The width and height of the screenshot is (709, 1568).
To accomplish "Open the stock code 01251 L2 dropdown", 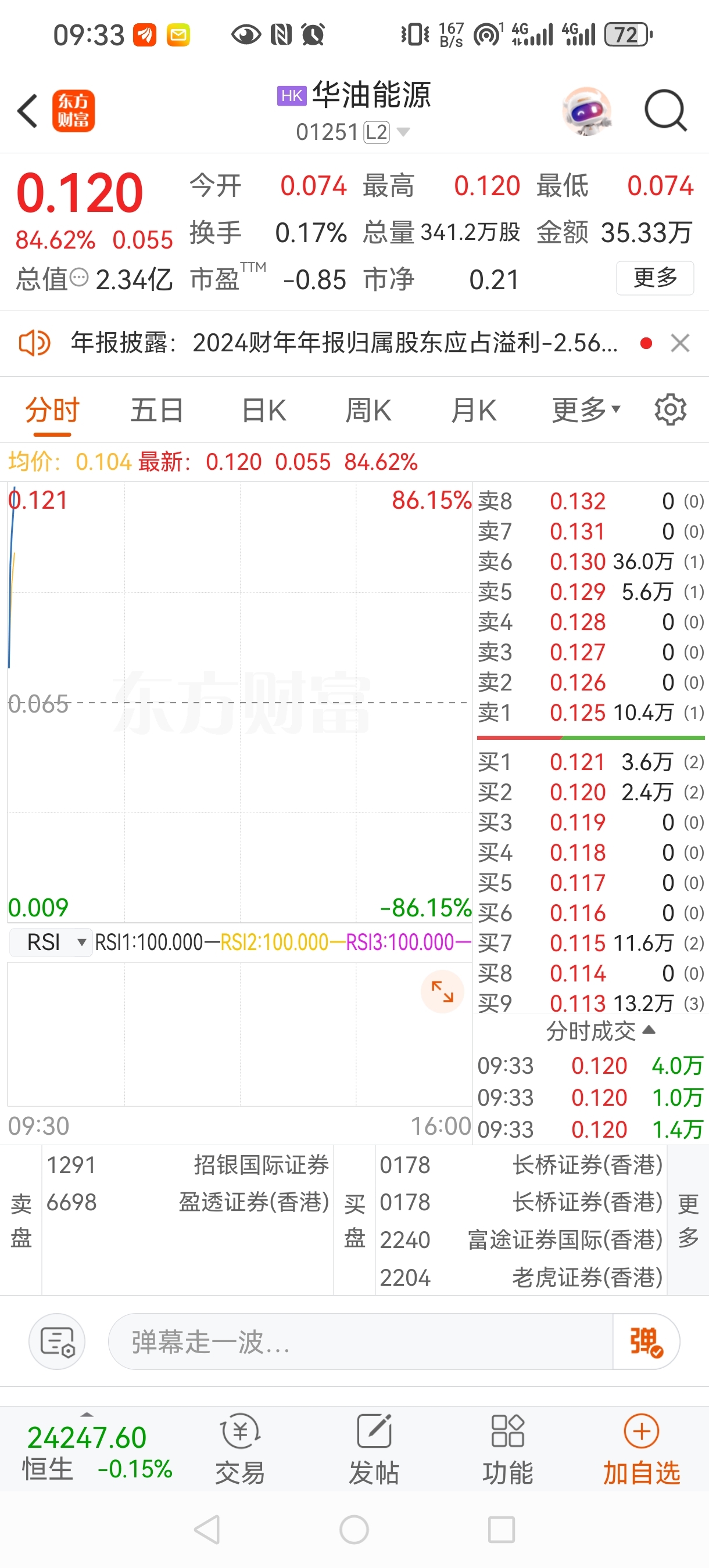I will pos(352,132).
